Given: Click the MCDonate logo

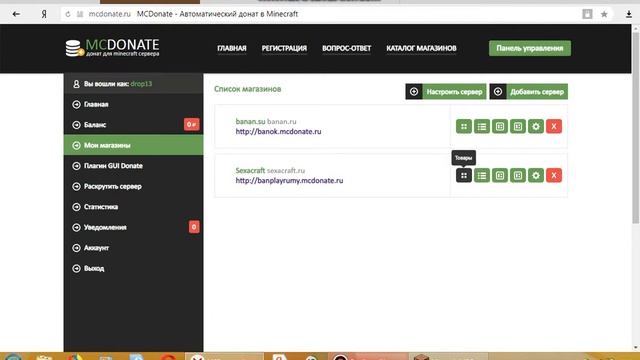Looking at the screenshot, I should click(x=112, y=48).
